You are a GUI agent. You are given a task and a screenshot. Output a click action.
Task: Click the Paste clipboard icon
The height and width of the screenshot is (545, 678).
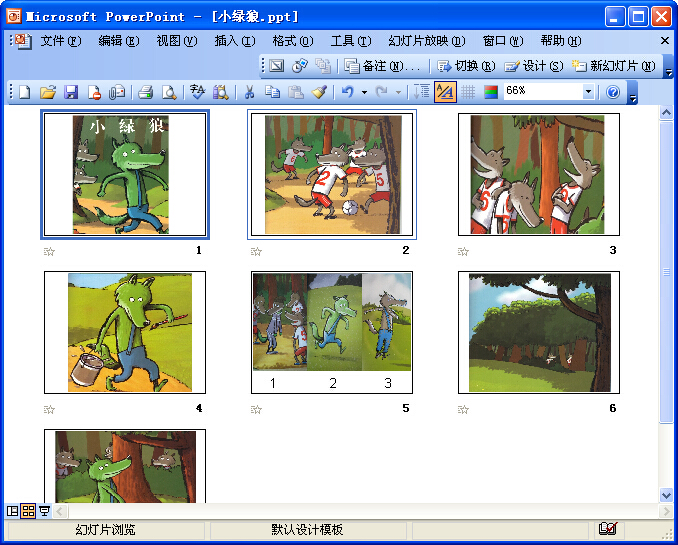296,92
